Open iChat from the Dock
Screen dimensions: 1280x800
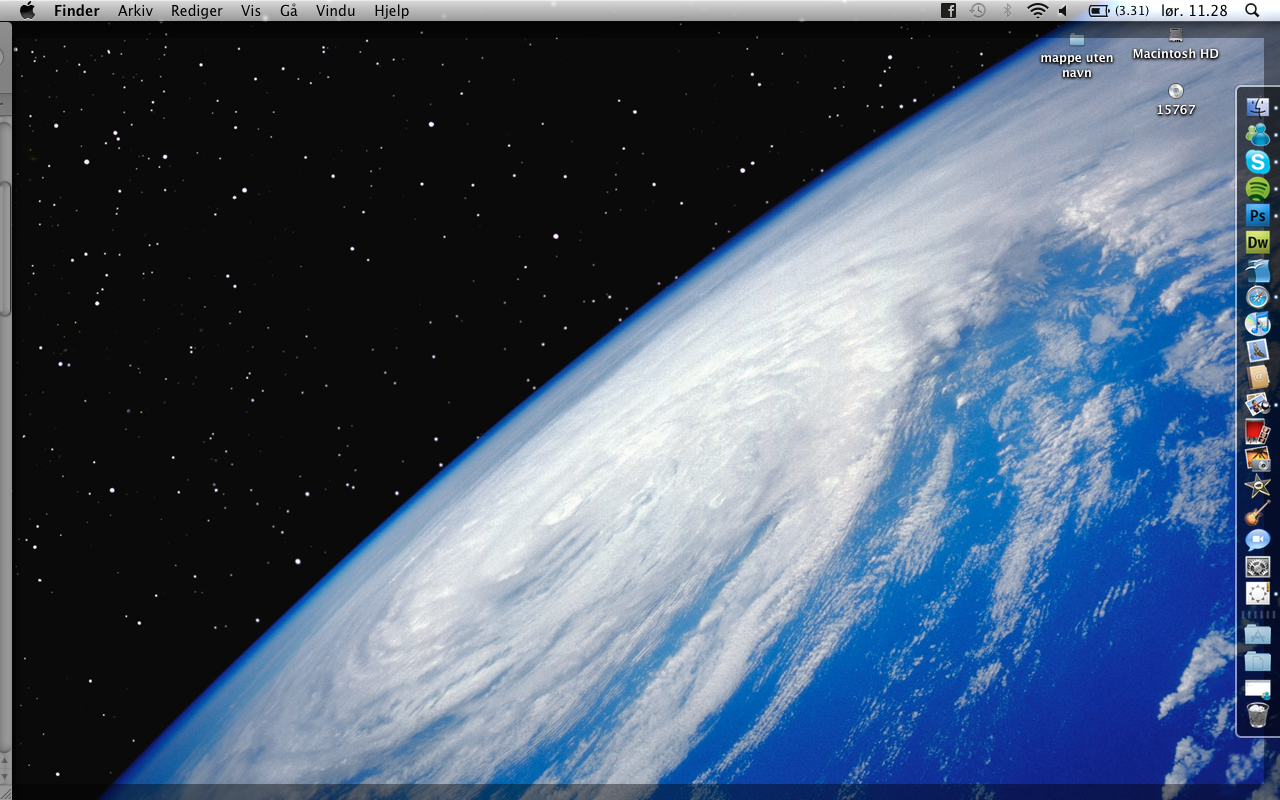1257,540
